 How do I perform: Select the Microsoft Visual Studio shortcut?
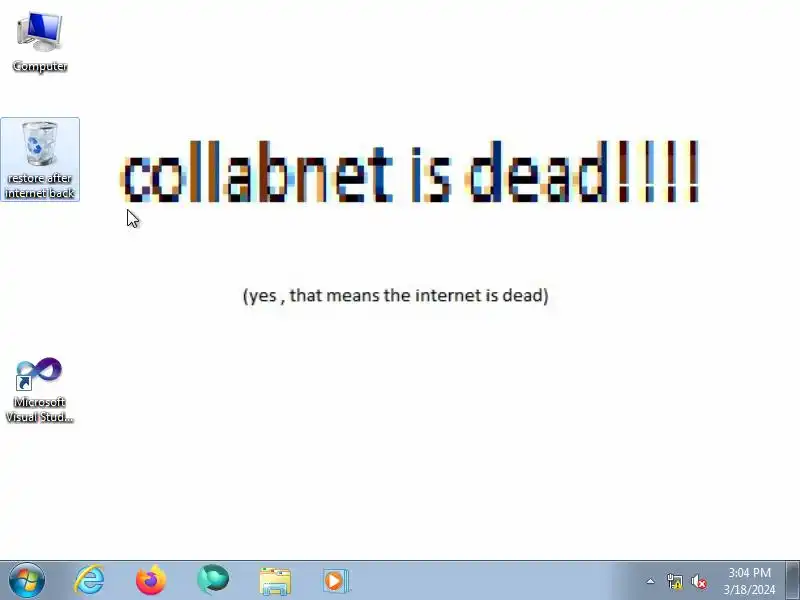(x=39, y=390)
